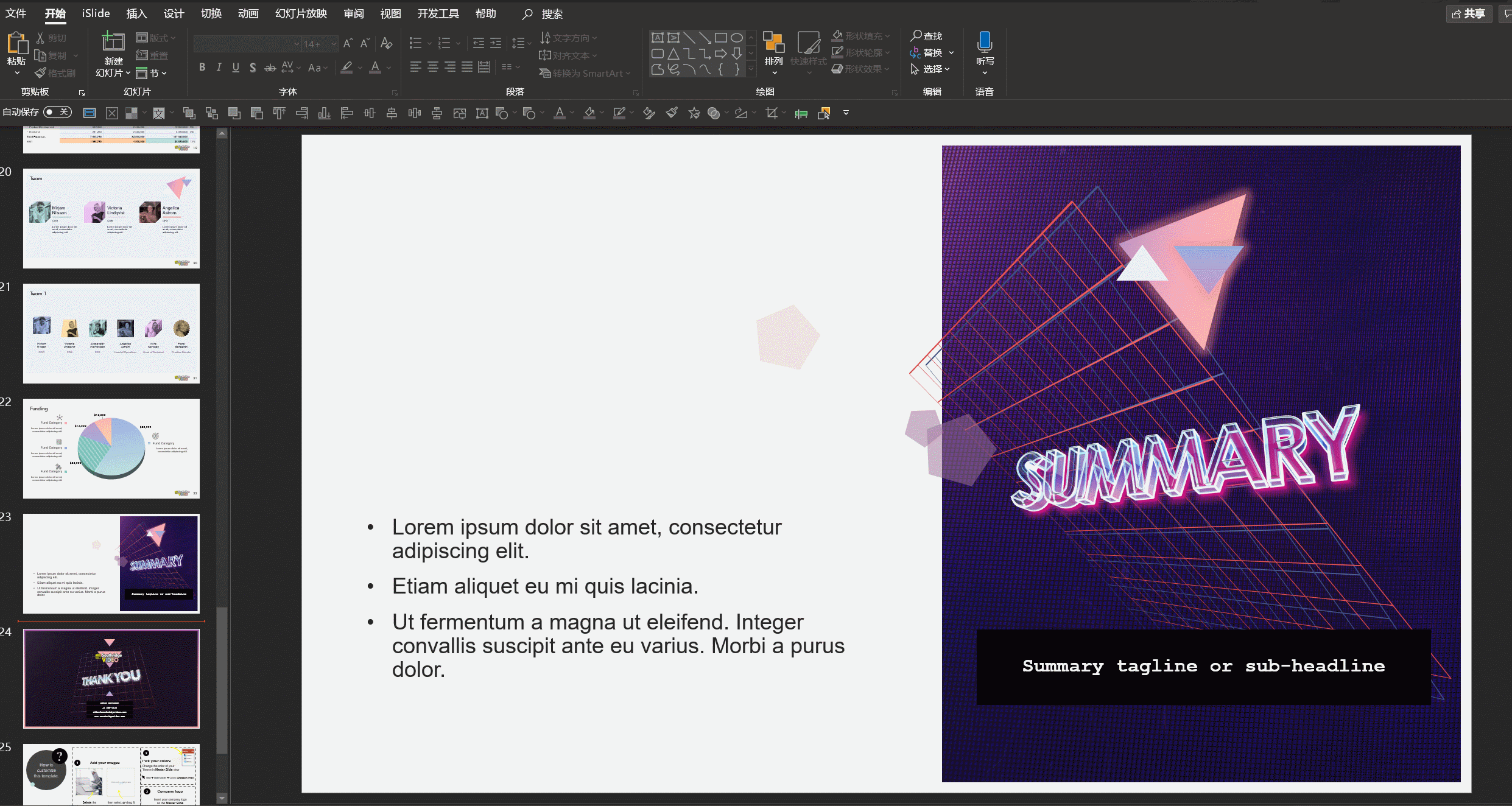The width and height of the screenshot is (1512, 806).
Task: Select the oval shape in gallery
Action: click(737, 38)
